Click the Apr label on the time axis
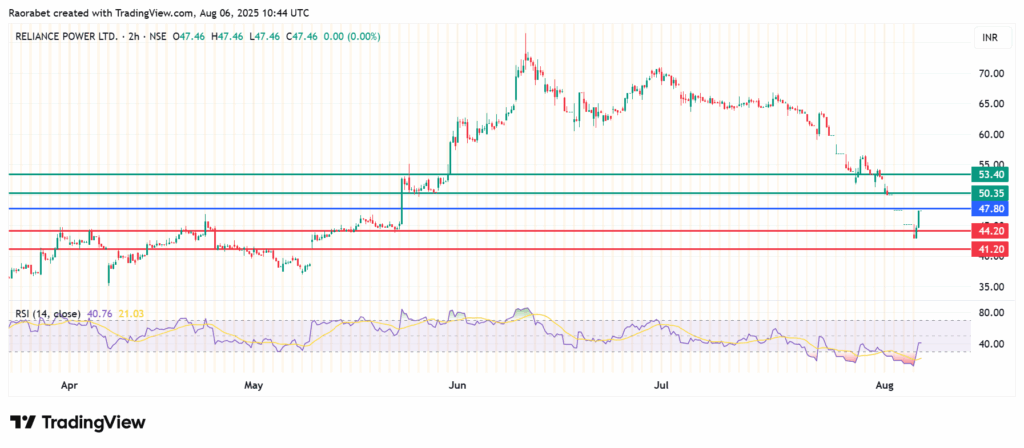Viewport: 1024px width, 448px height. click(x=67, y=383)
